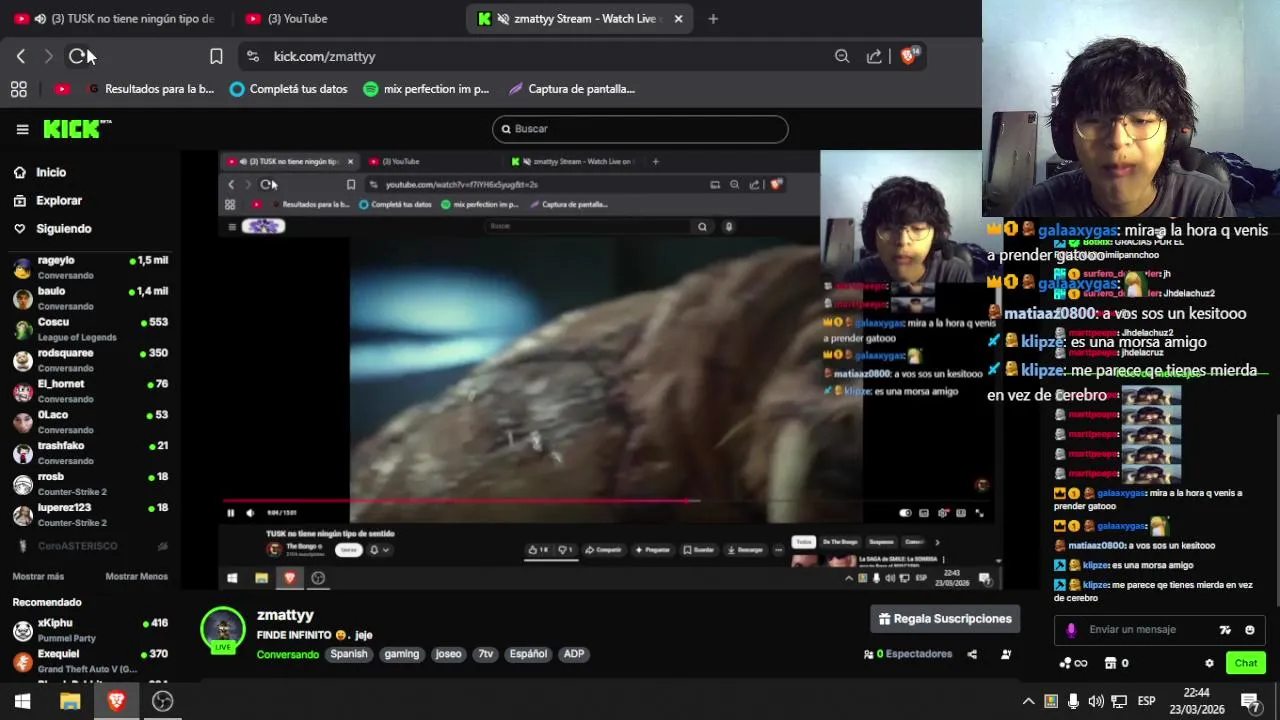Open site settings icon beside URL
Viewport: 1280px width, 720px height.
(x=252, y=57)
